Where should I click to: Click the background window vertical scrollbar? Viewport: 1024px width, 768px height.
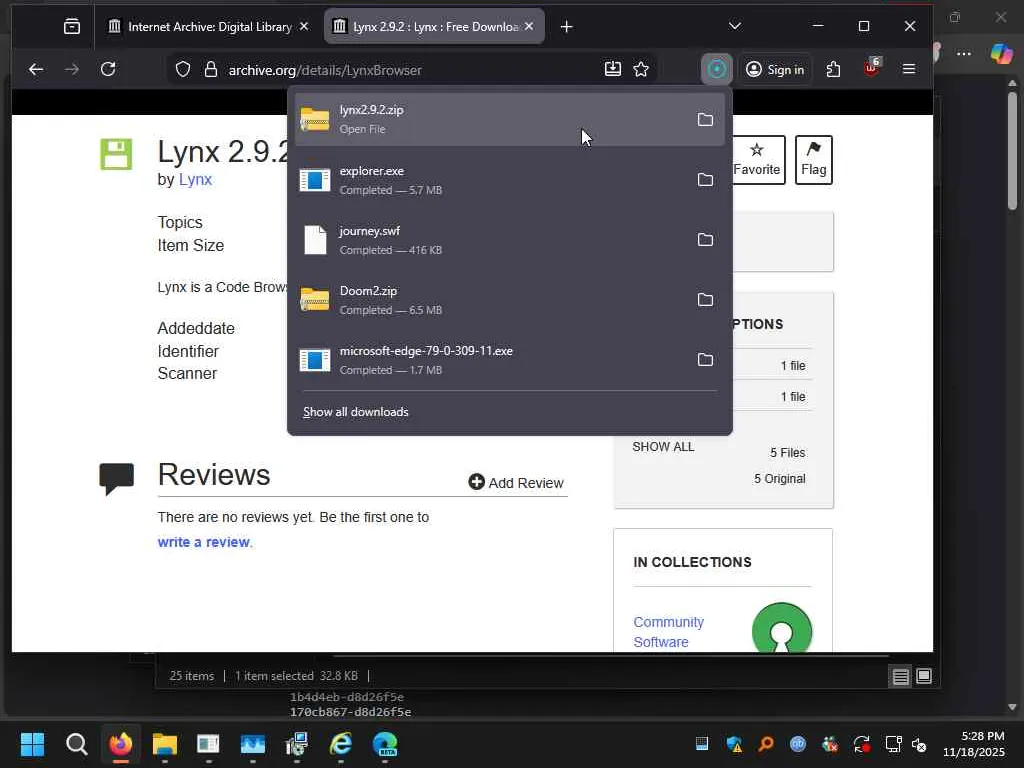[1012, 150]
